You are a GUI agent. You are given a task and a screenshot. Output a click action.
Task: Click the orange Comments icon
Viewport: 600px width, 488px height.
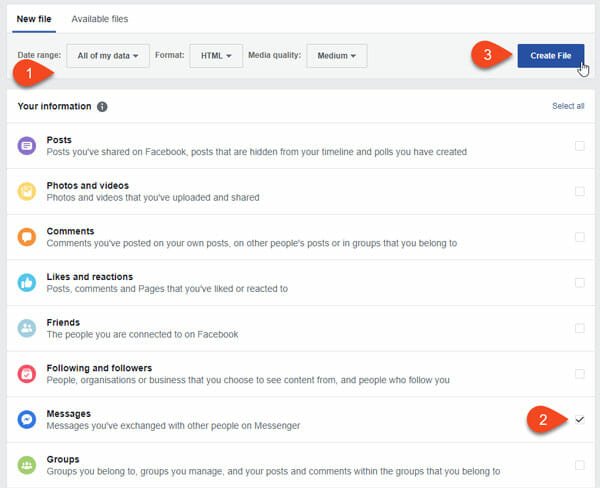point(27,237)
